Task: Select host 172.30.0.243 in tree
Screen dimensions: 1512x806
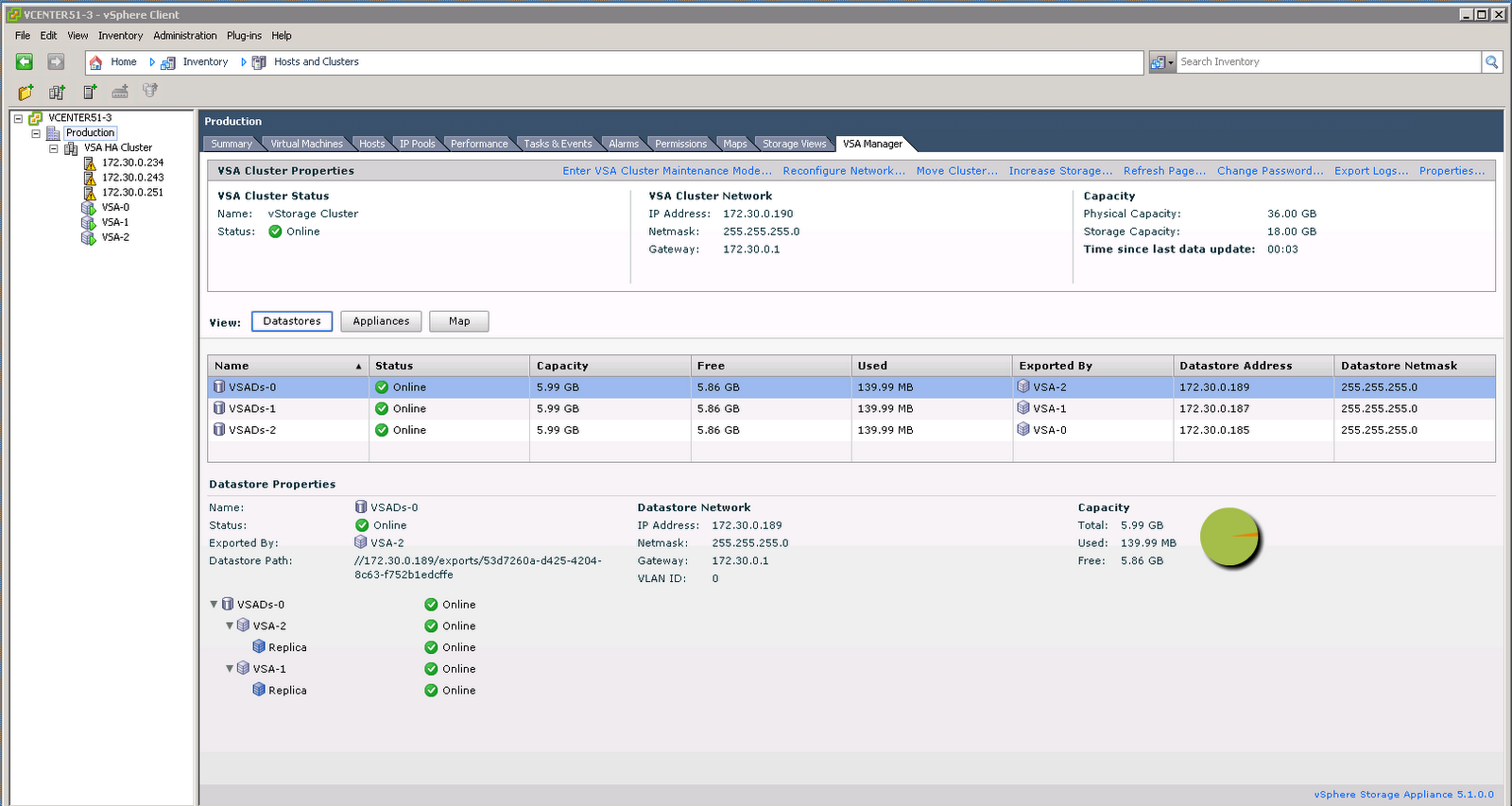Action: [132, 178]
